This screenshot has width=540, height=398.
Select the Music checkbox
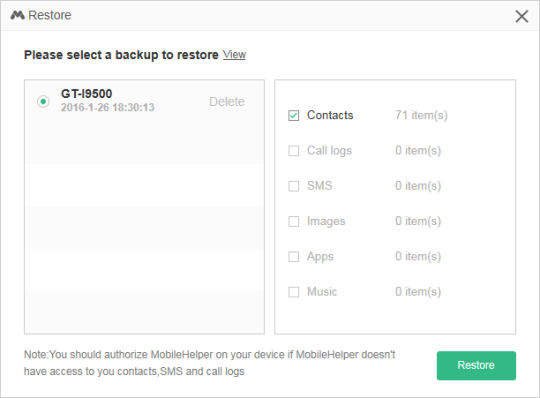pos(294,292)
